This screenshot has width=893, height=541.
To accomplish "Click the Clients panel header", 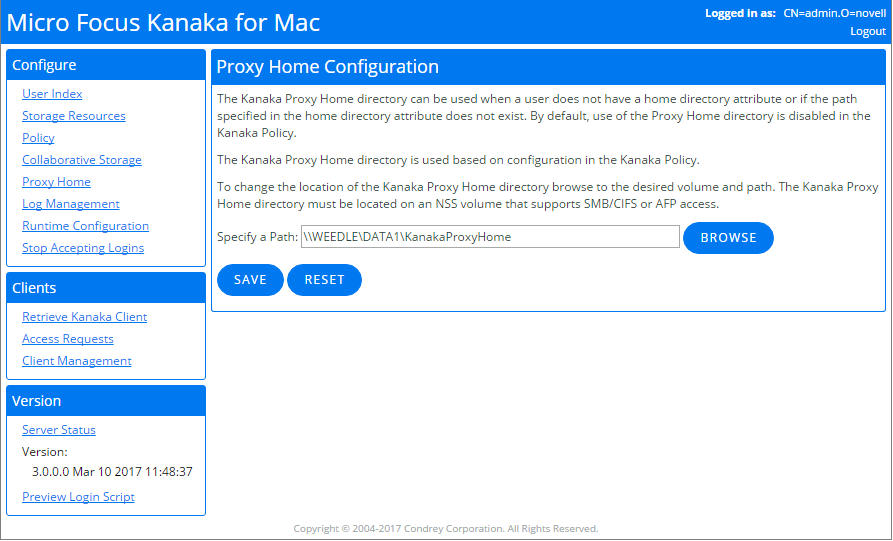I will click(x=106, y=288).
